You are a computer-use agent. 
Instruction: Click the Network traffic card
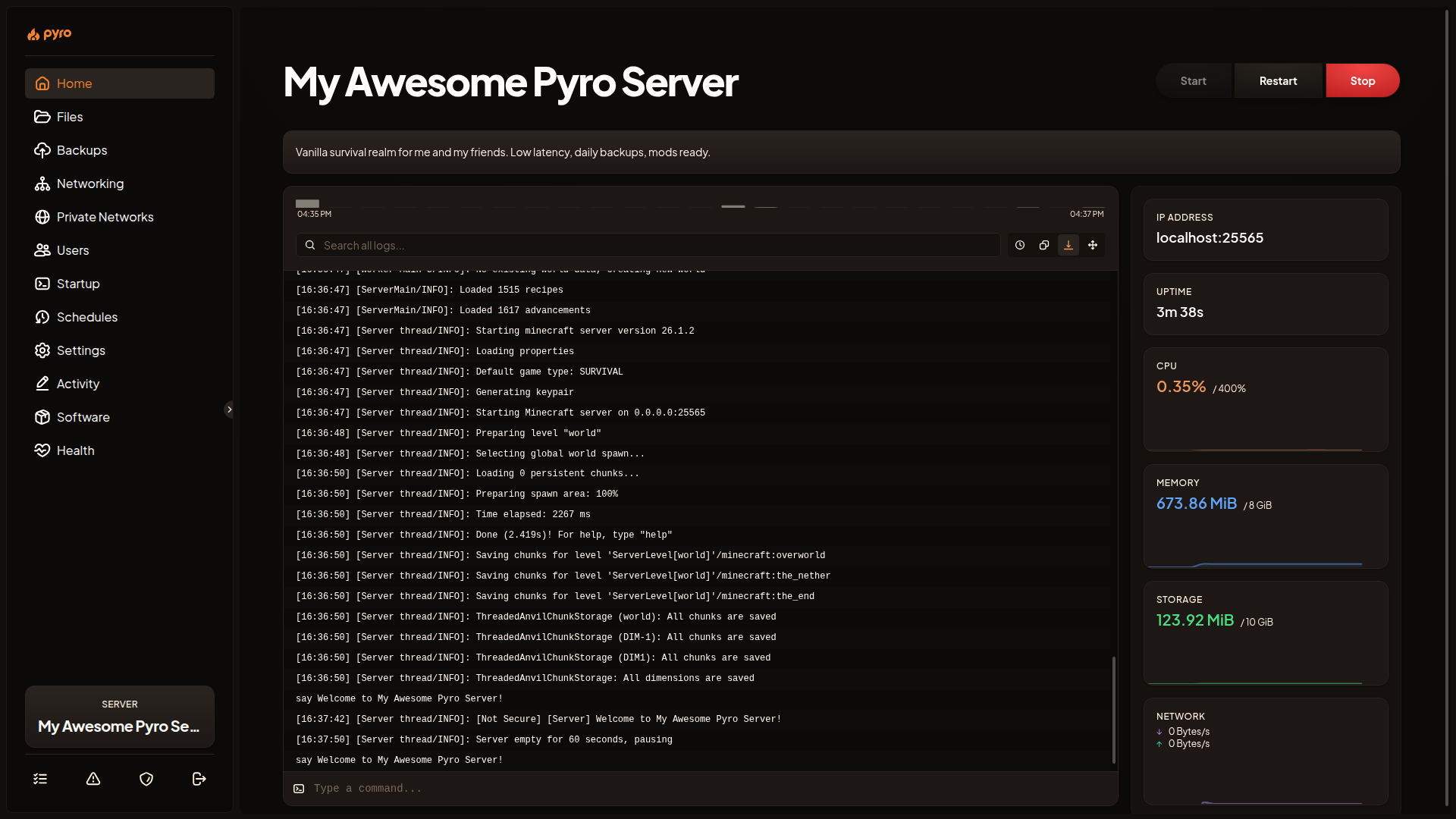tap(1266, 752)
